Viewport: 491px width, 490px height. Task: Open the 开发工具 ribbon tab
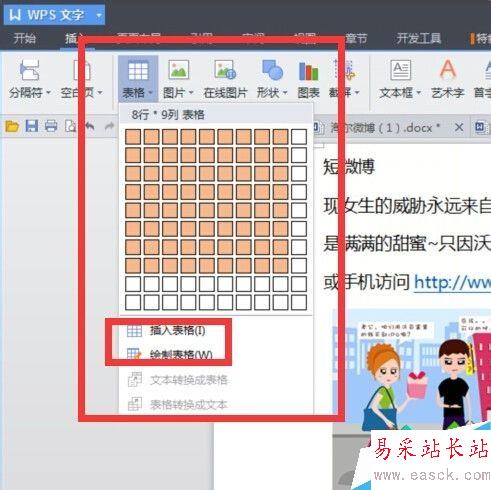pos(419,39)
